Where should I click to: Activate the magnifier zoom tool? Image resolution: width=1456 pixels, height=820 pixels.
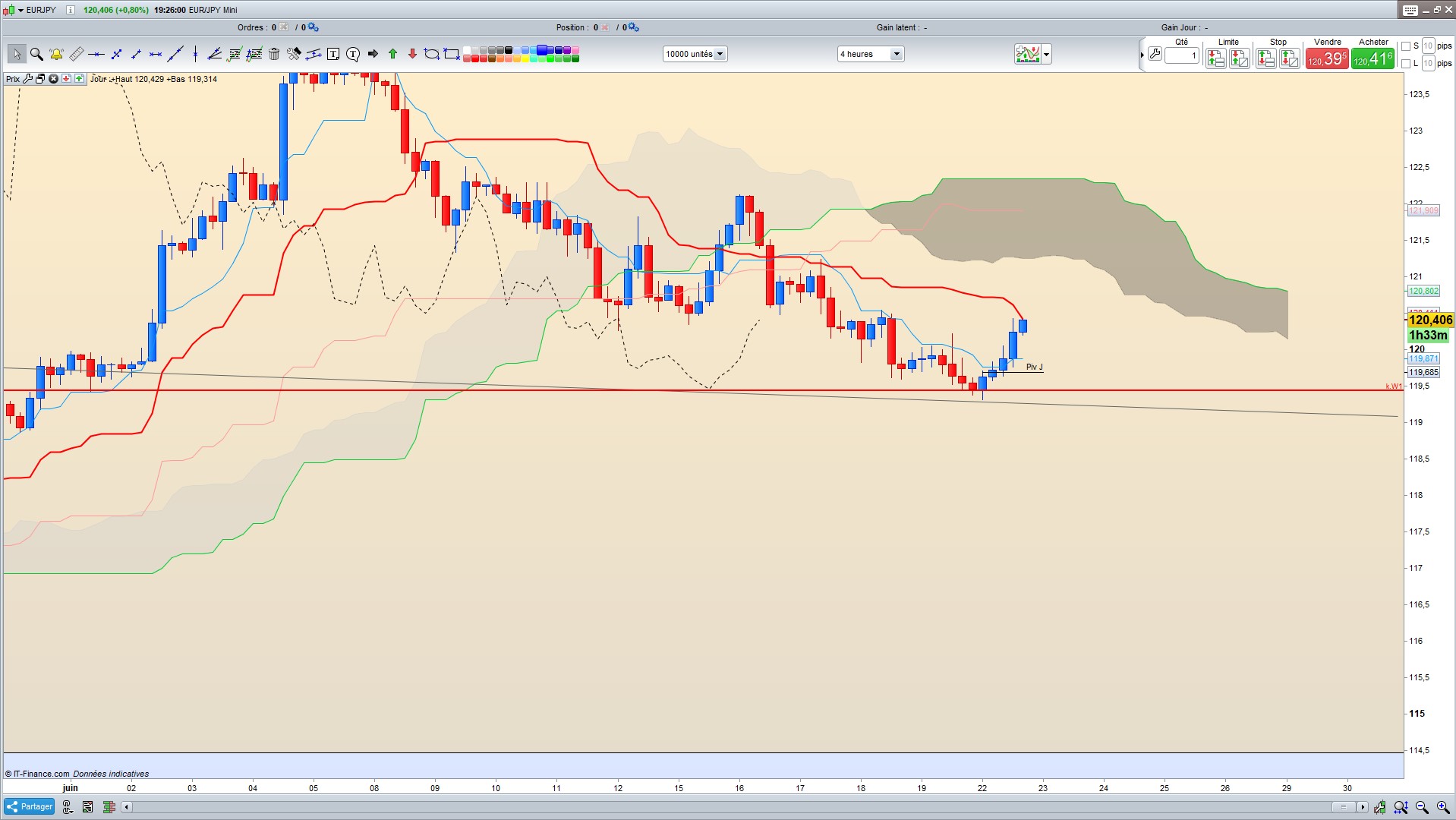click(36, 54)
